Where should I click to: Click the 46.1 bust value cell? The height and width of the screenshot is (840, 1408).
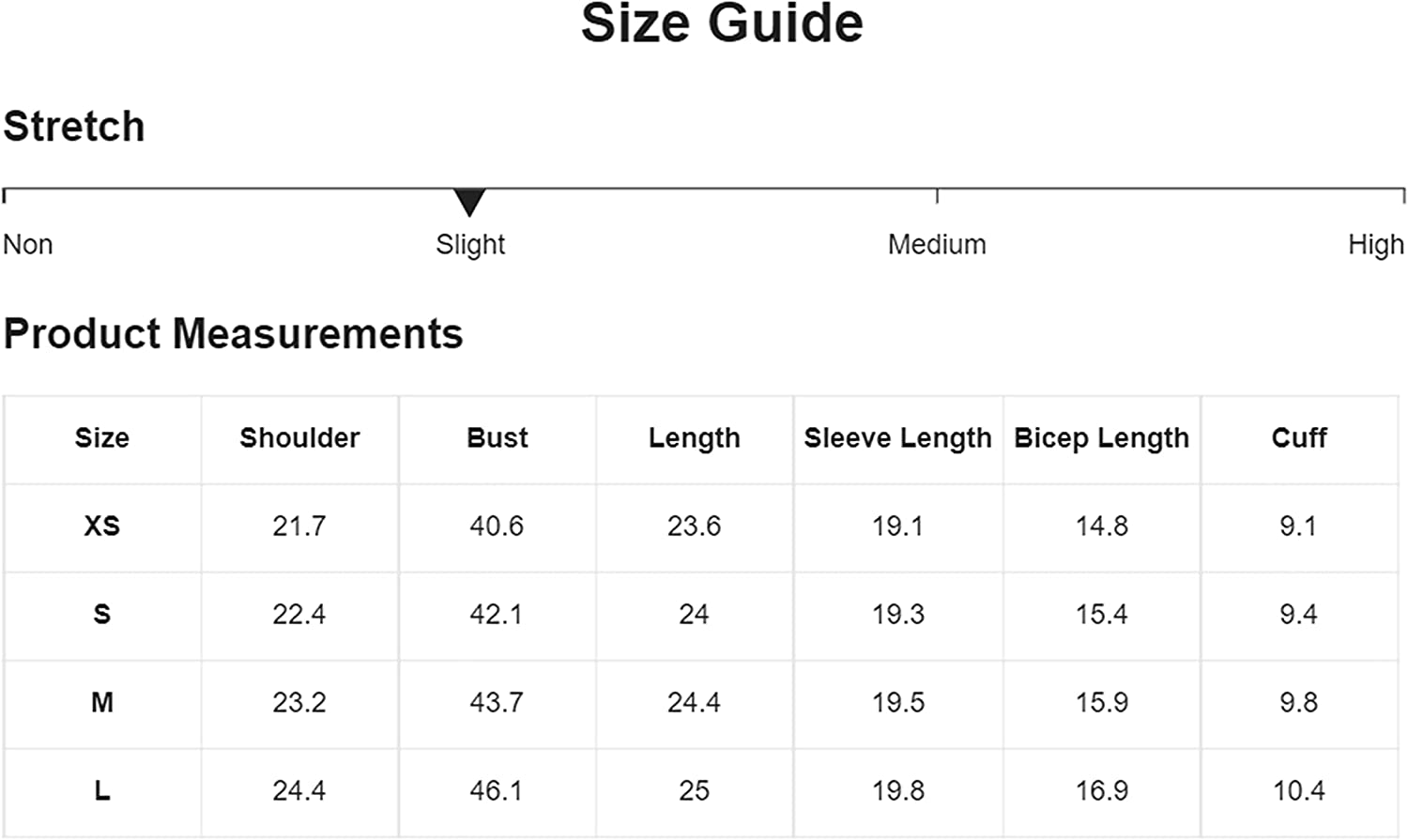497,791
